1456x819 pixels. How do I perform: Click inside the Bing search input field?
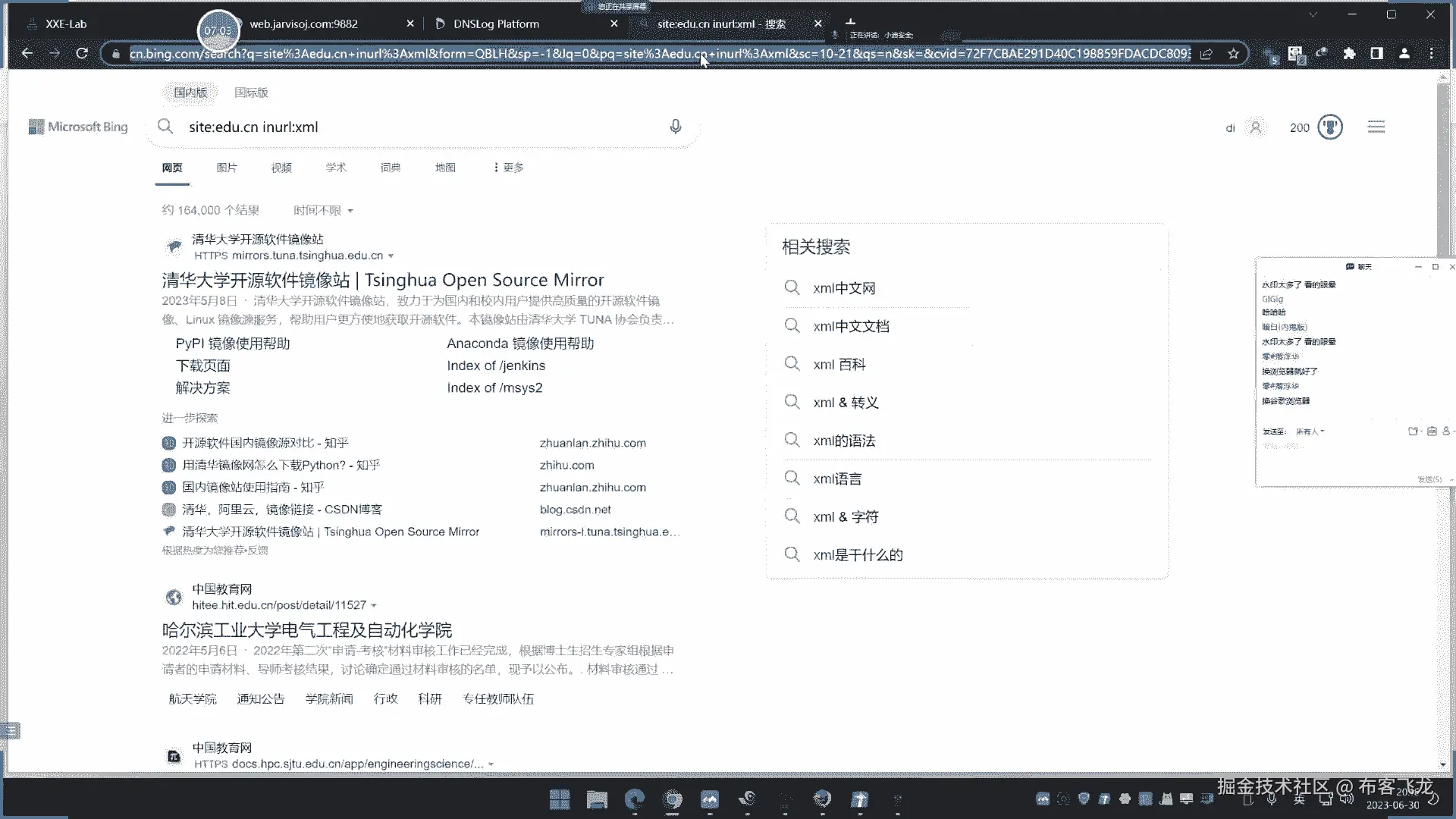[x=417, y=127]
